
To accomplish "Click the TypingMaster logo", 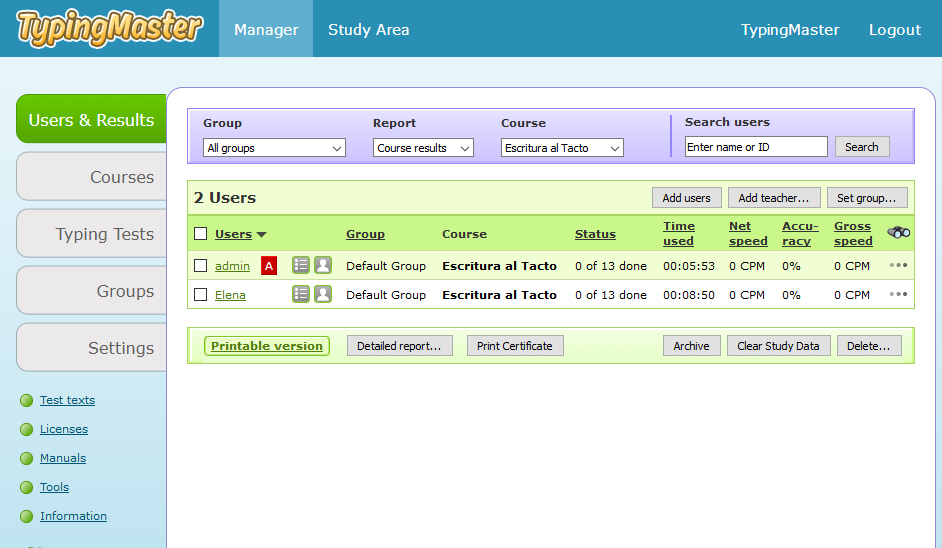I will coord(110,28).
